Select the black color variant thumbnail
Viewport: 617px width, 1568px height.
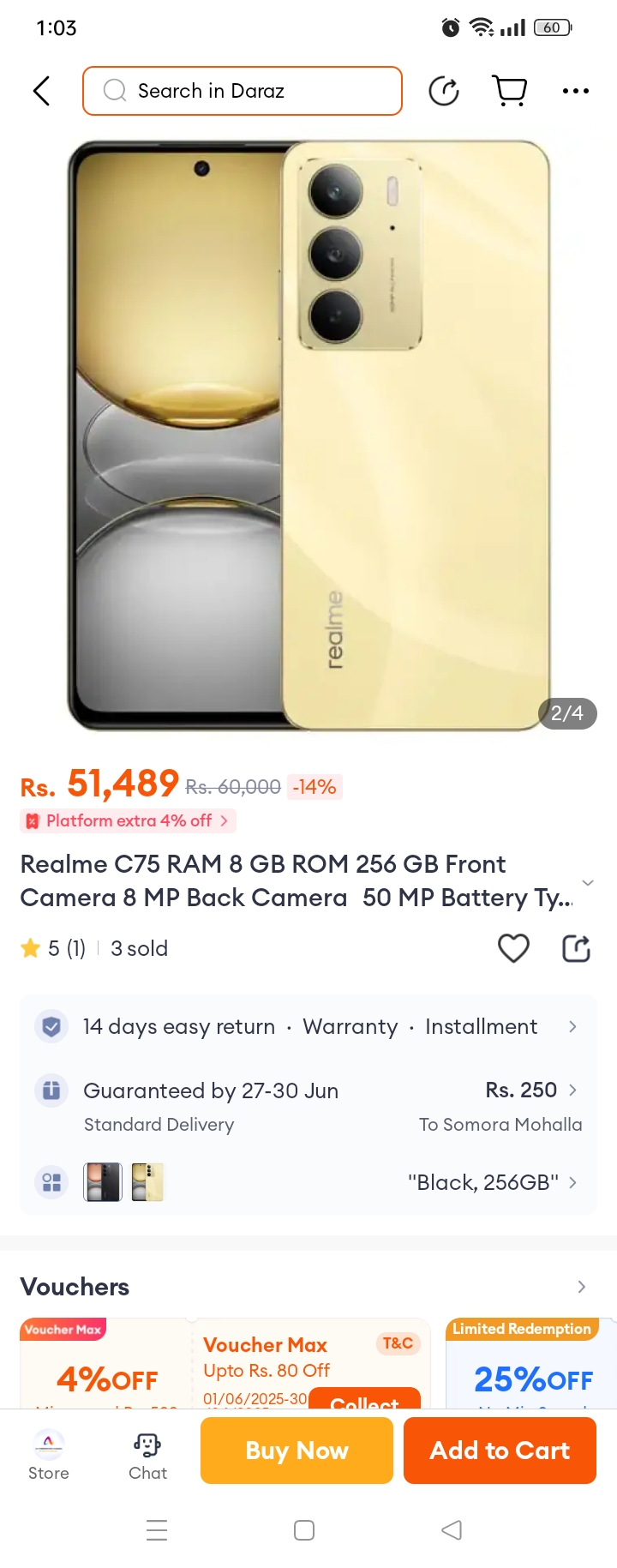[x=103, y=1182]
